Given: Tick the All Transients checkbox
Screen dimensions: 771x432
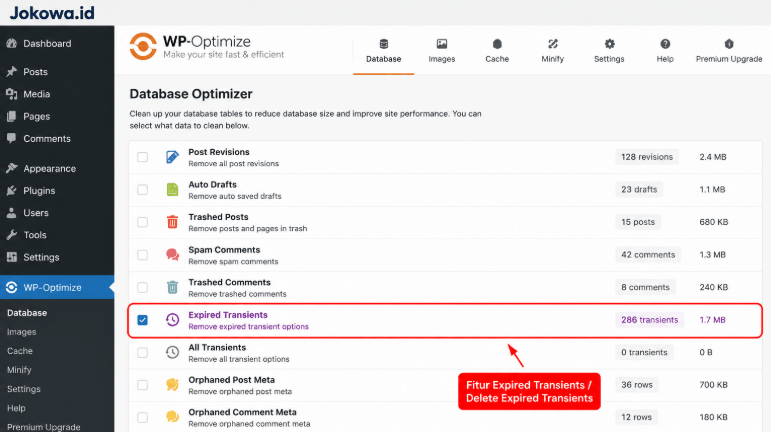Looking at the screenshot, I should (143, 352).
